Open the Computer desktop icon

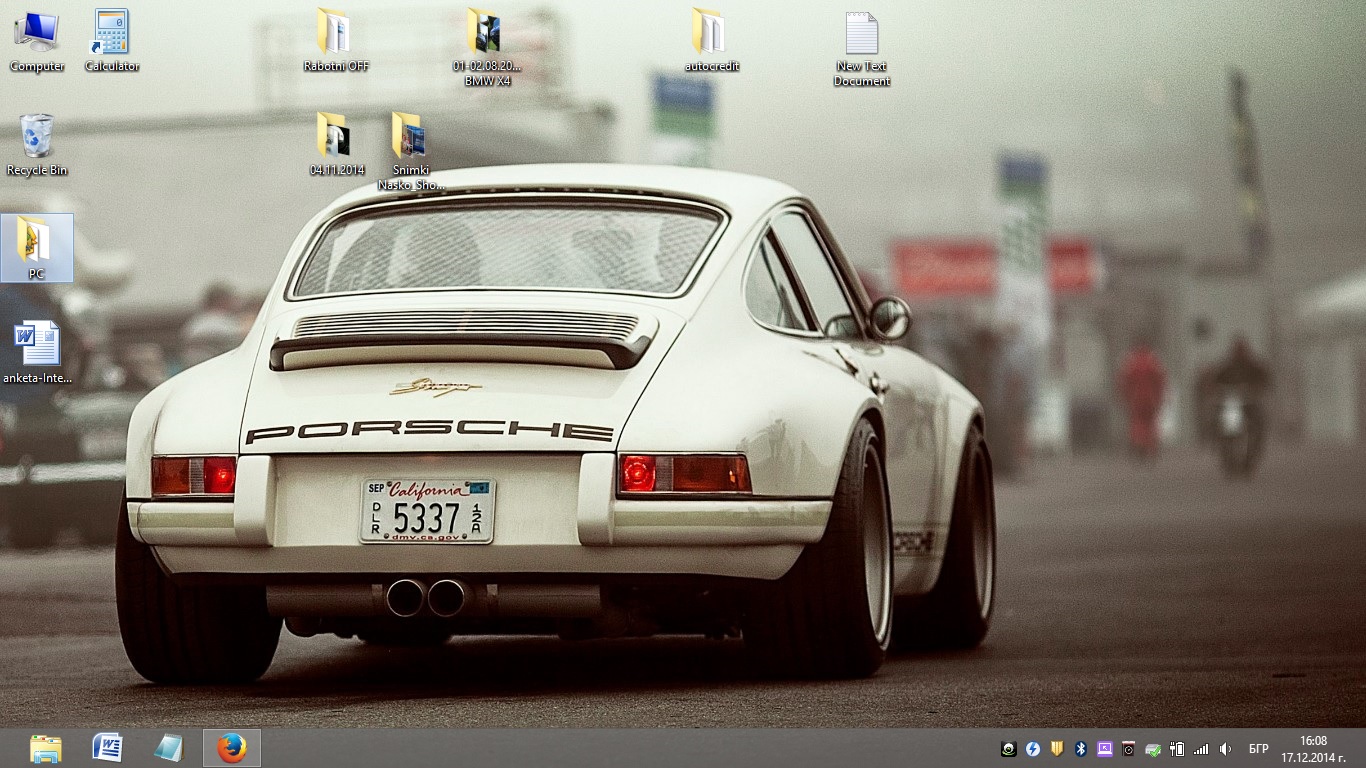click(x=37, y=41)
